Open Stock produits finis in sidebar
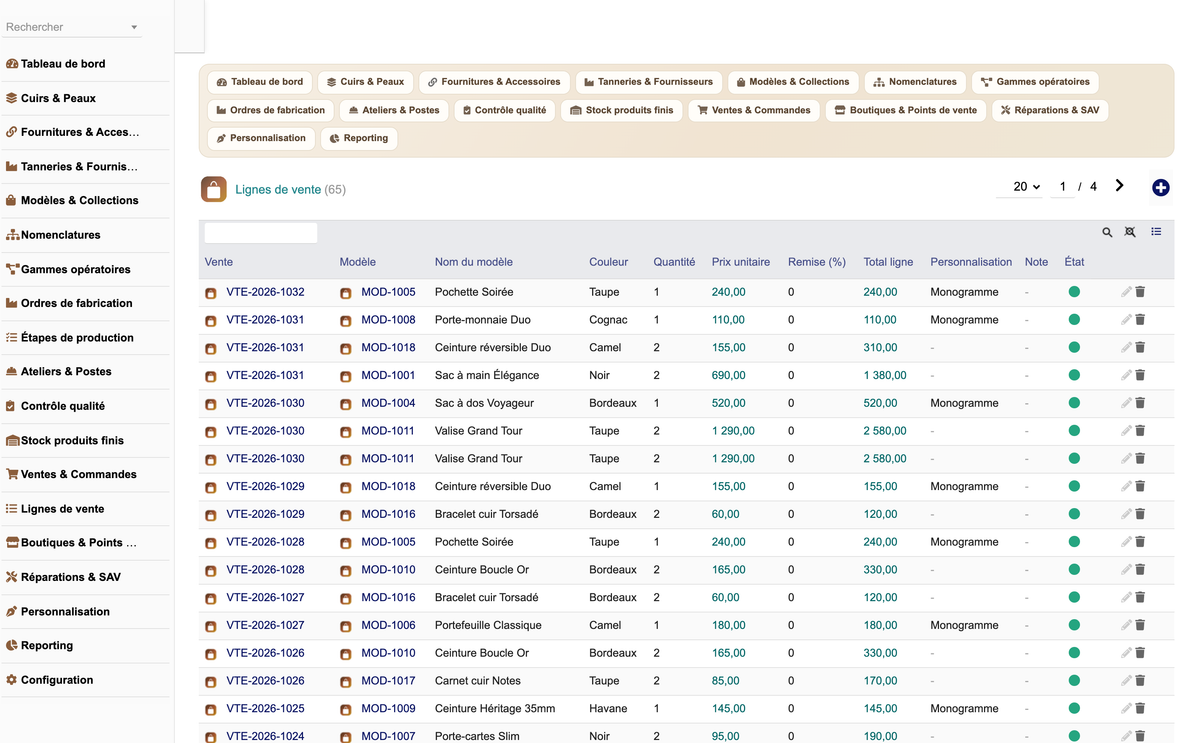Screen dimensions: 1200x743 point(72,440)
